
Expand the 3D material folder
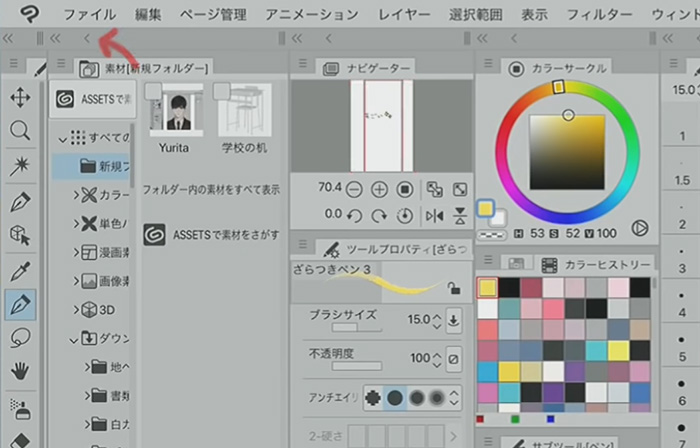click(76, 309)
